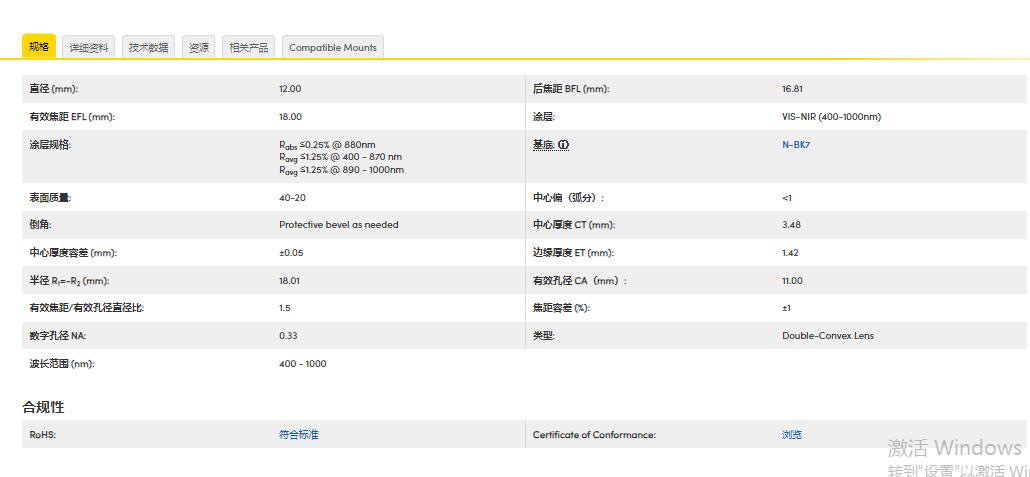Click the Protective bevel as needed text
Screen dimensions: 1030x477
338,225
